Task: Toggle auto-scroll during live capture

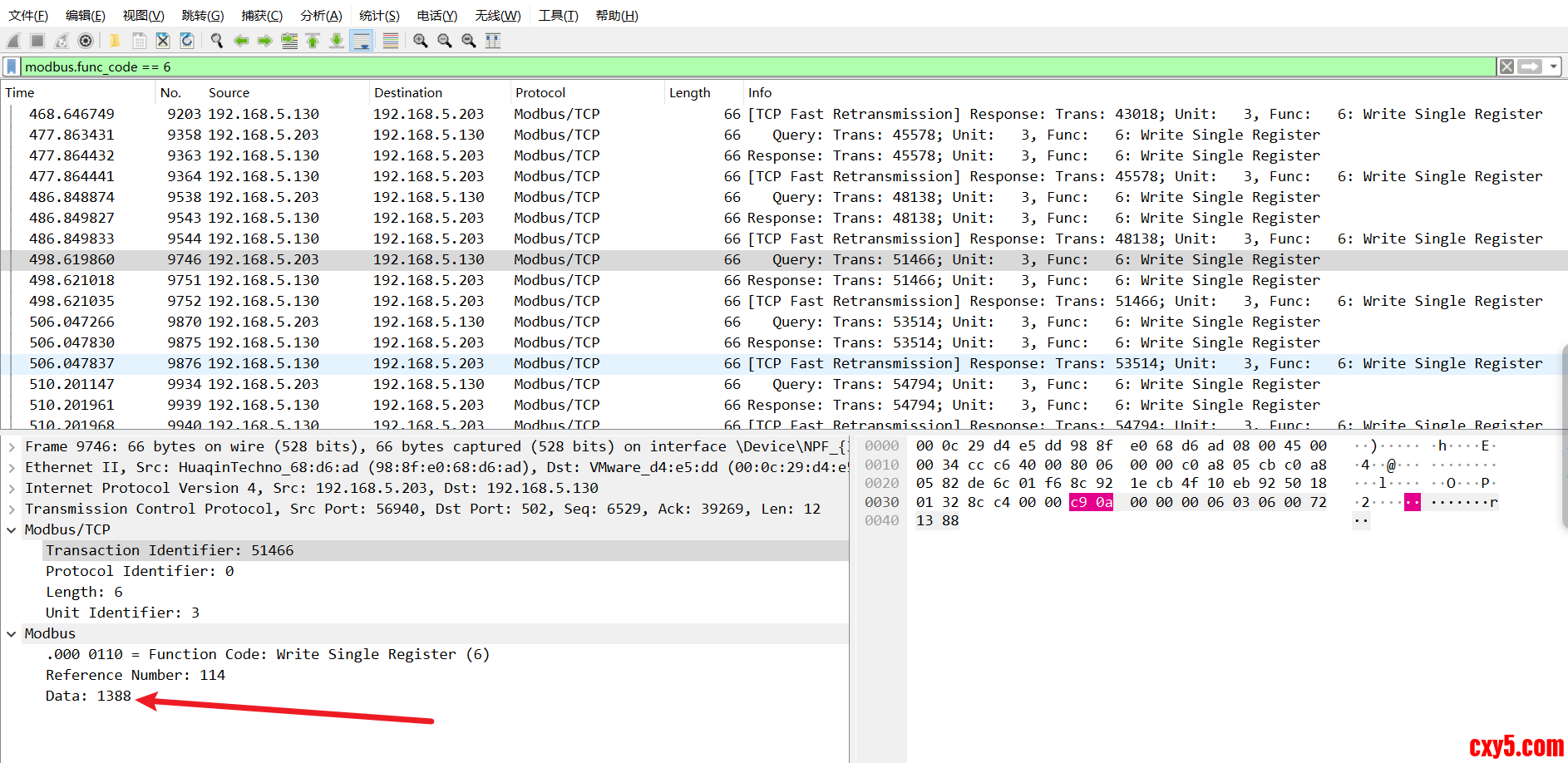Action: pos(362,41)
